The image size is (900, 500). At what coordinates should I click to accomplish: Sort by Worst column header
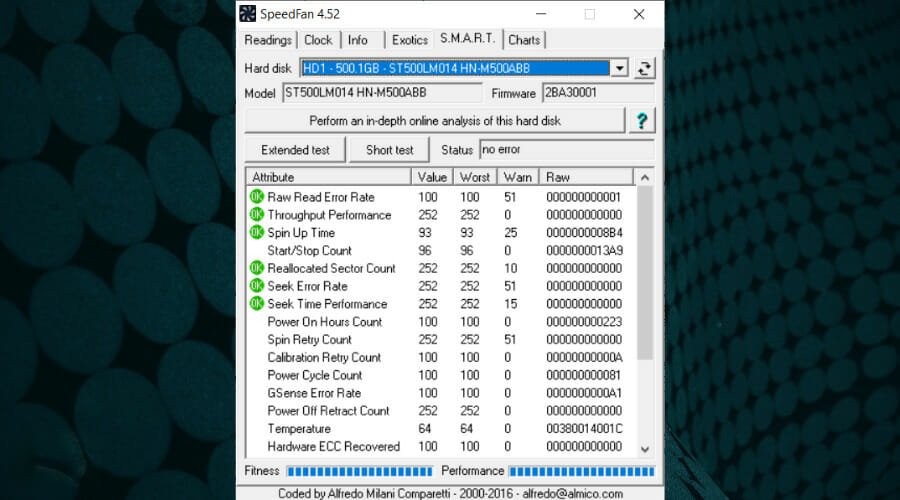[475, 177]
